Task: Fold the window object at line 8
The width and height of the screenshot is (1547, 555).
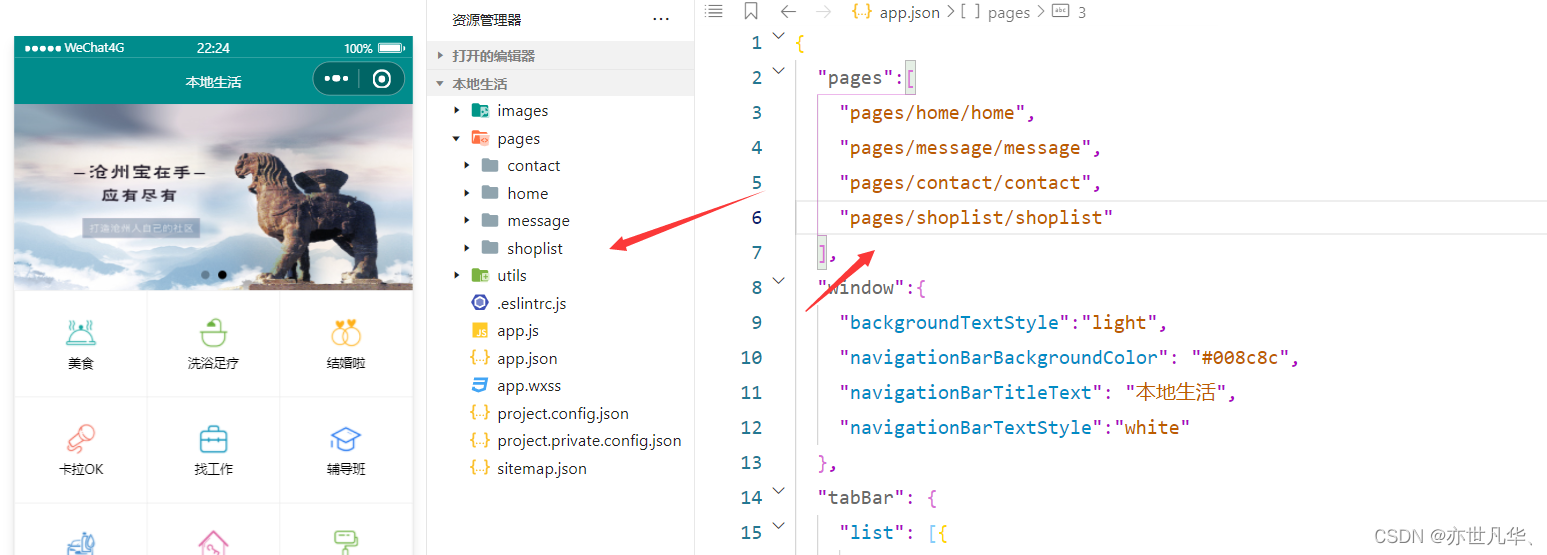Action: [779, 282]
